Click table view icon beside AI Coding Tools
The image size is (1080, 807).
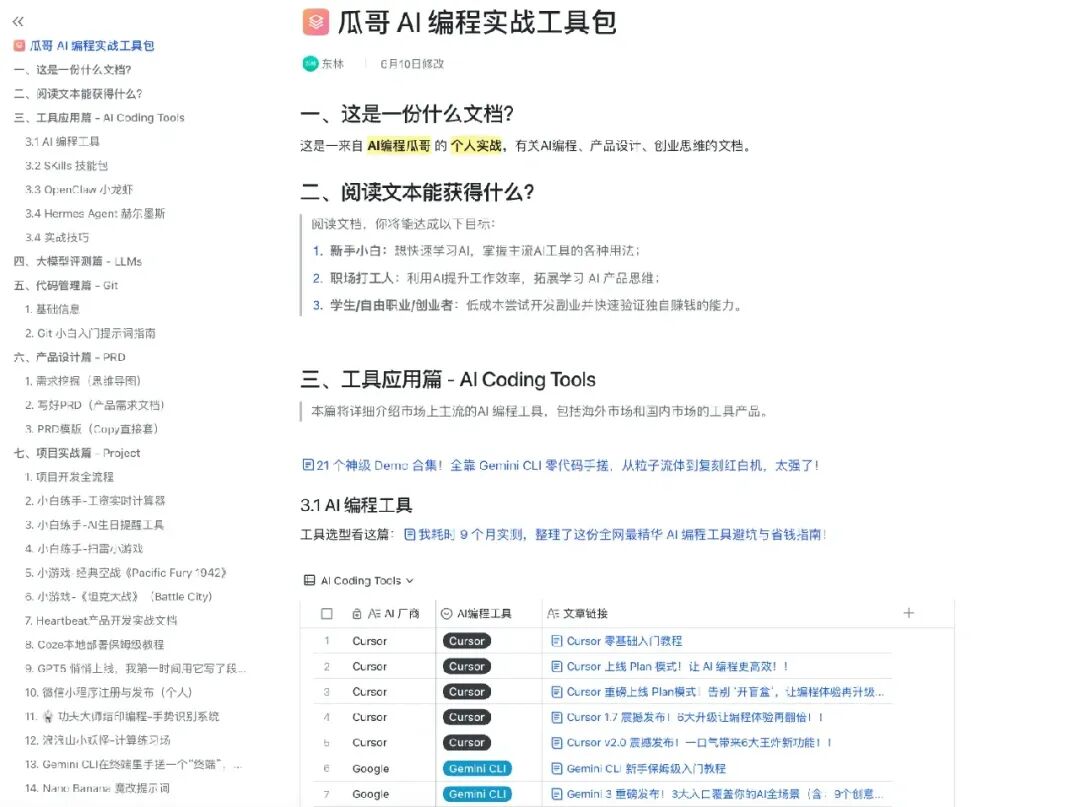pyautogui.click(x=309, y=580)
